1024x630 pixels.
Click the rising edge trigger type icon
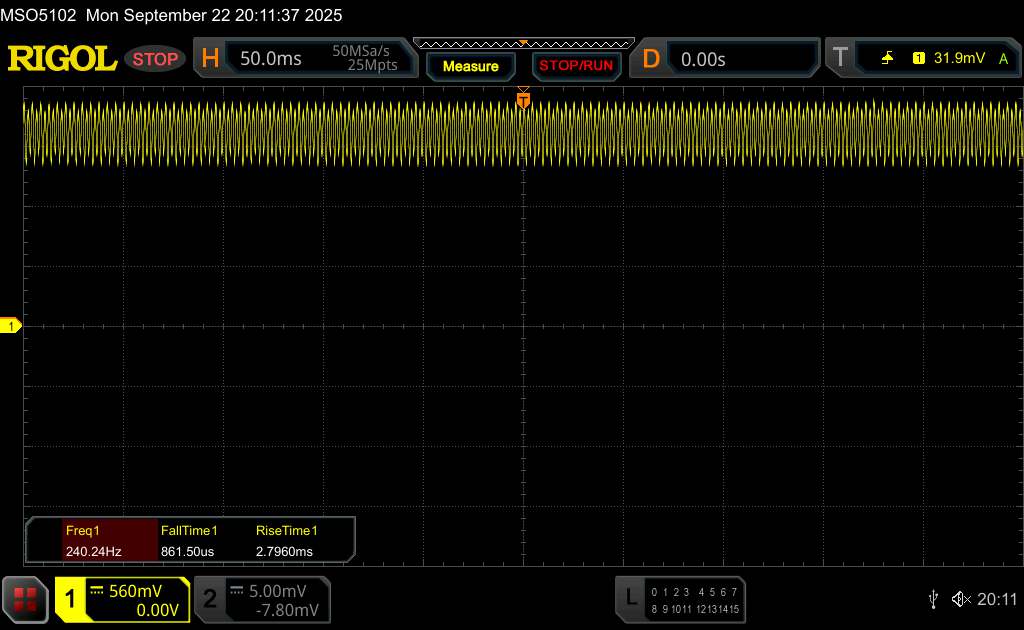887,59
